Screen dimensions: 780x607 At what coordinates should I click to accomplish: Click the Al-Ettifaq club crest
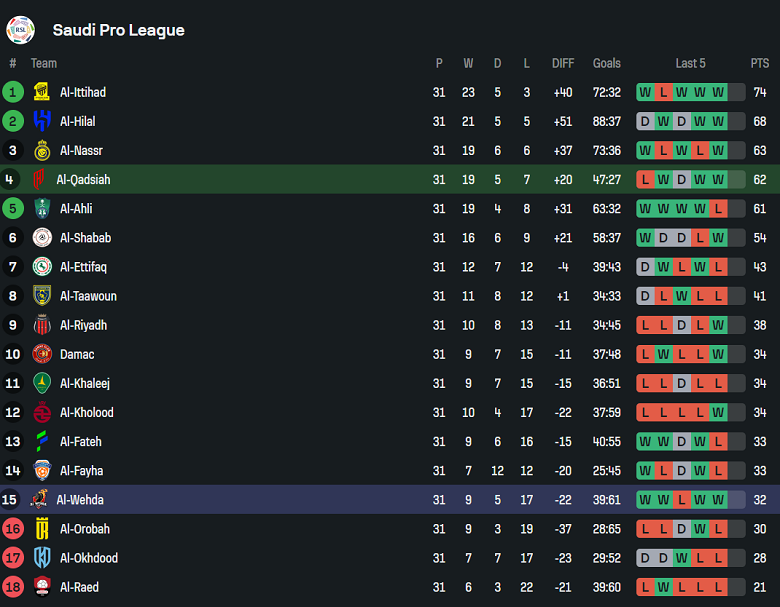pos(42,267)
